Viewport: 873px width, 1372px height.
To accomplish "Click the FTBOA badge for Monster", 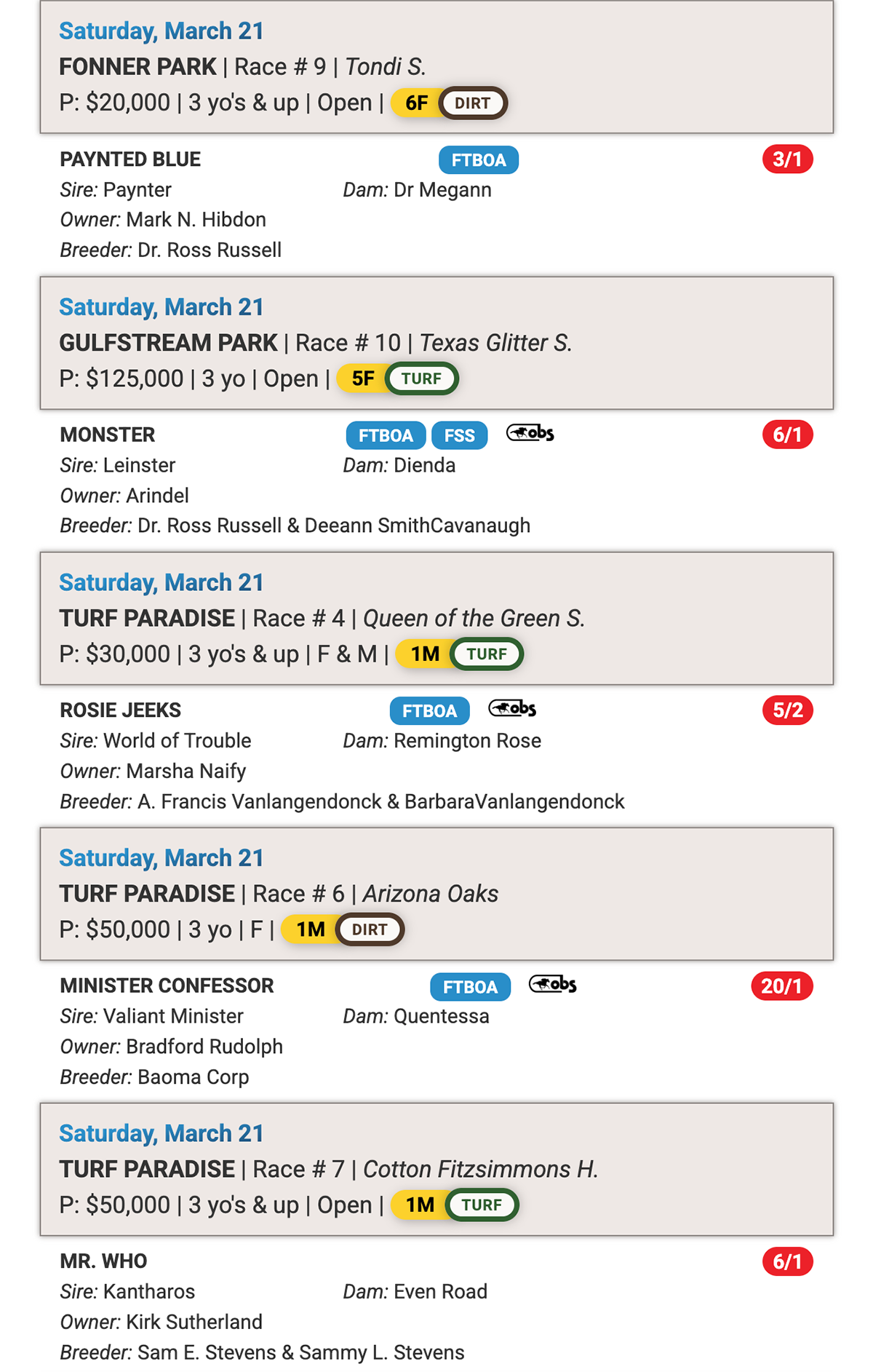I will pyautogui.click(x=386, y=435).
